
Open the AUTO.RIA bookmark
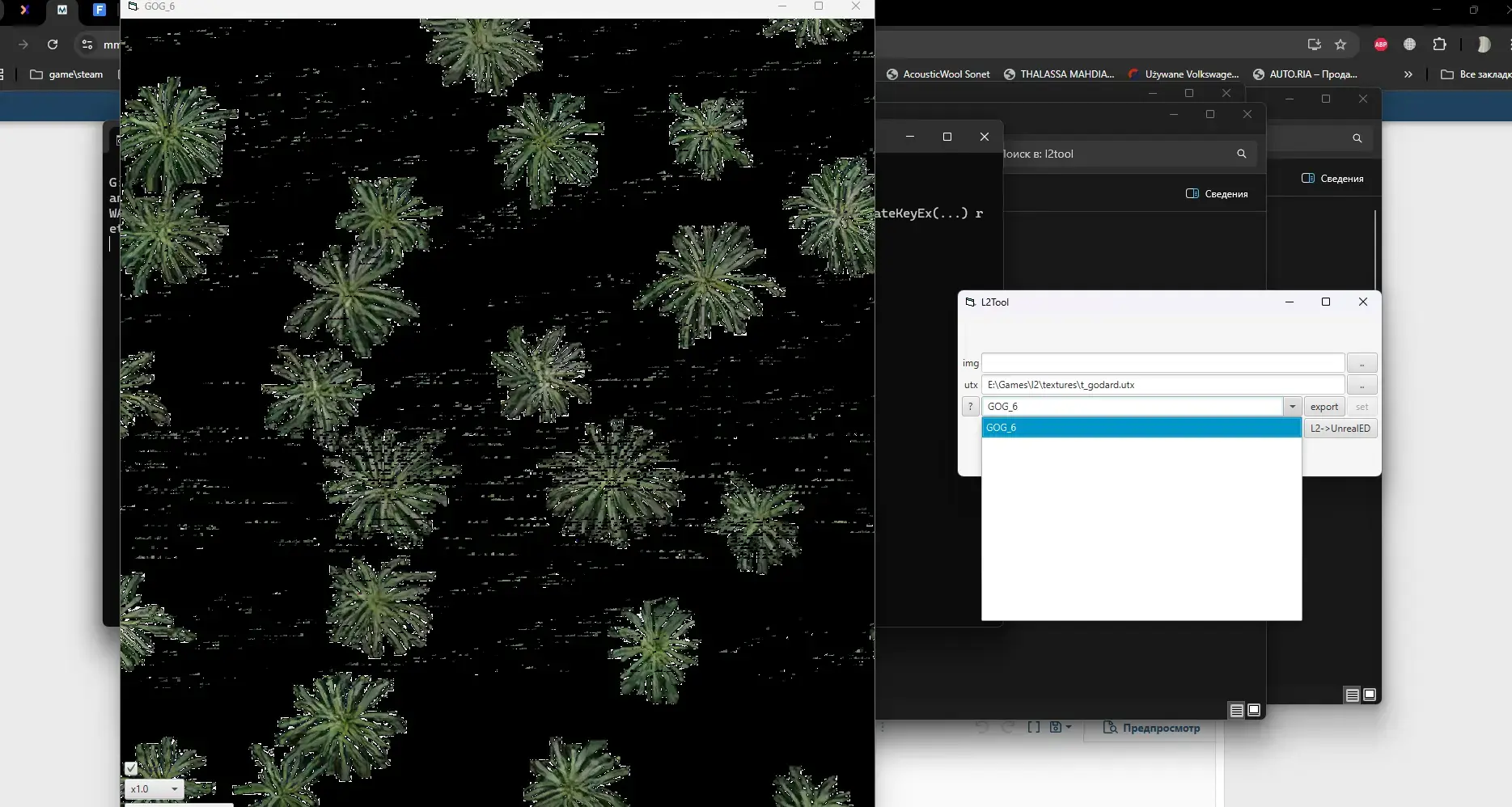(1305, 74)
